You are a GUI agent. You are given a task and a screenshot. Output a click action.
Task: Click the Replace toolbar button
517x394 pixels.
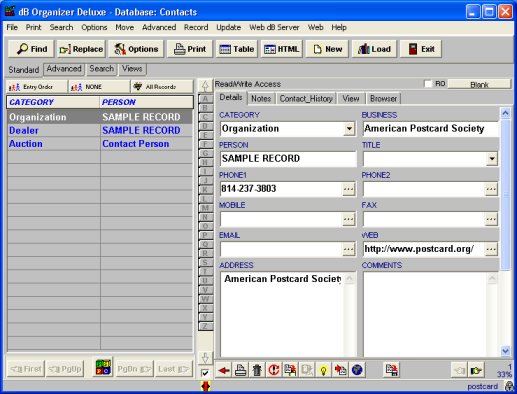coord(81,49)
